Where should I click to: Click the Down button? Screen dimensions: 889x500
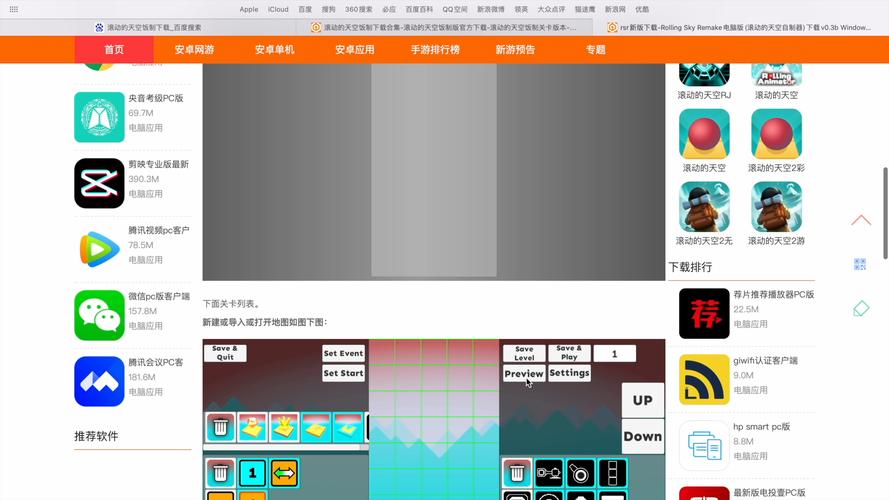[642, 437]
